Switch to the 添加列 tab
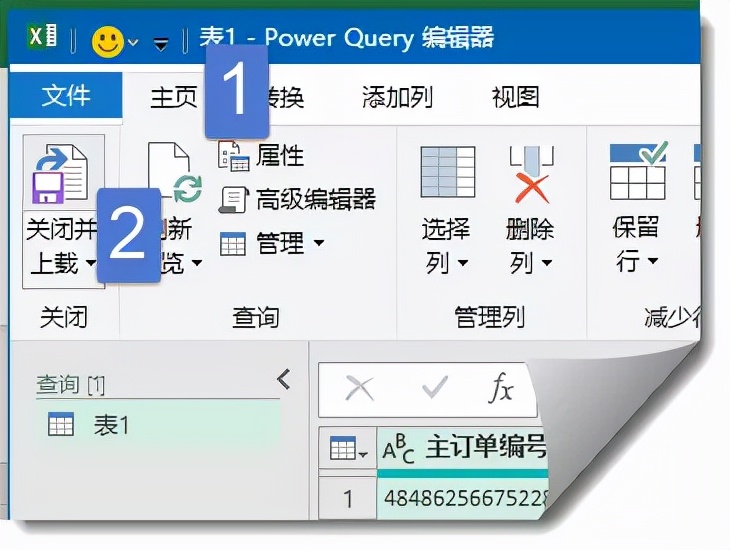The image size is (730, 550). tap(397, 97)
